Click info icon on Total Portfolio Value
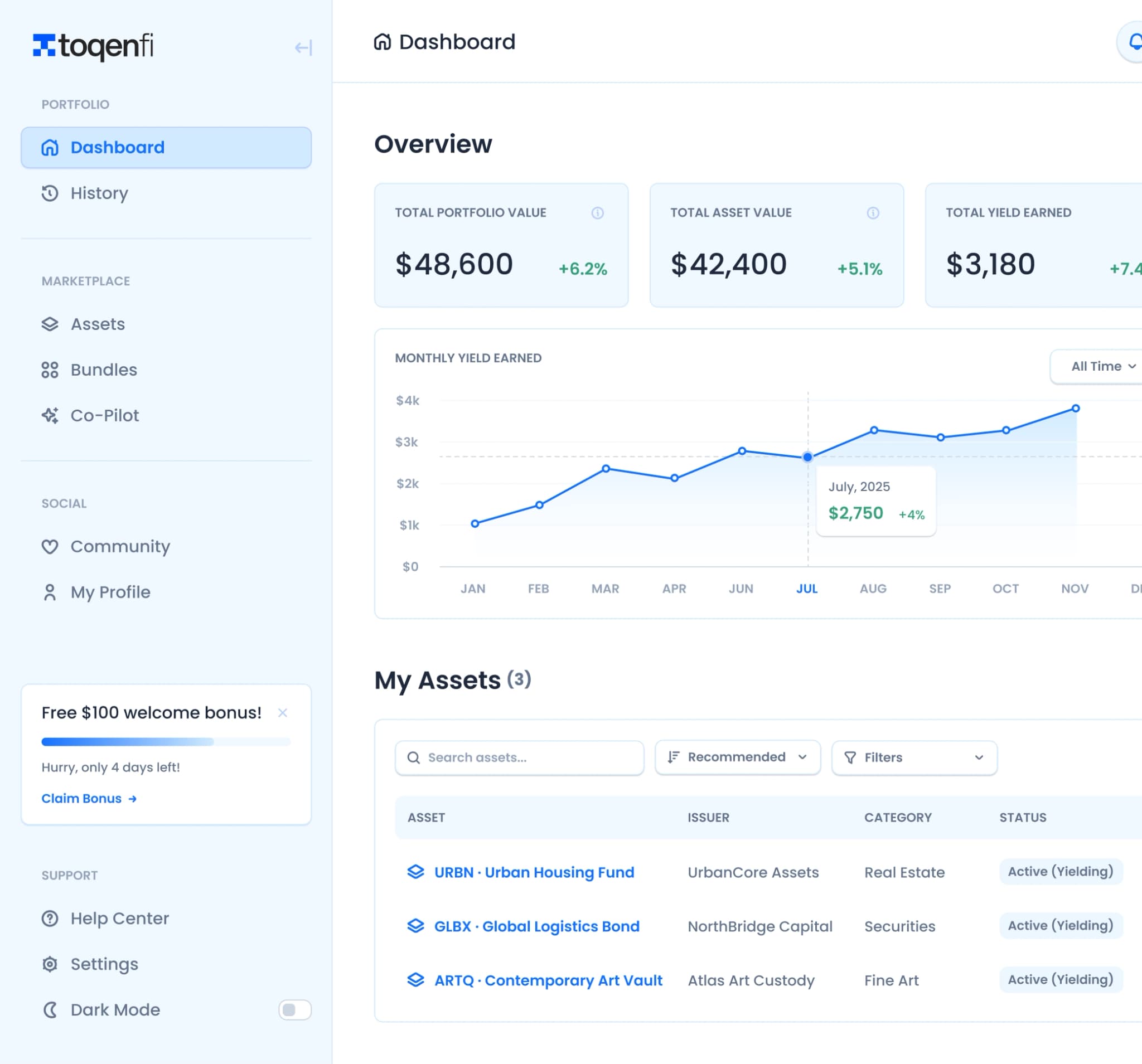Screen dimensions: 1142x1064 point(597,213)
